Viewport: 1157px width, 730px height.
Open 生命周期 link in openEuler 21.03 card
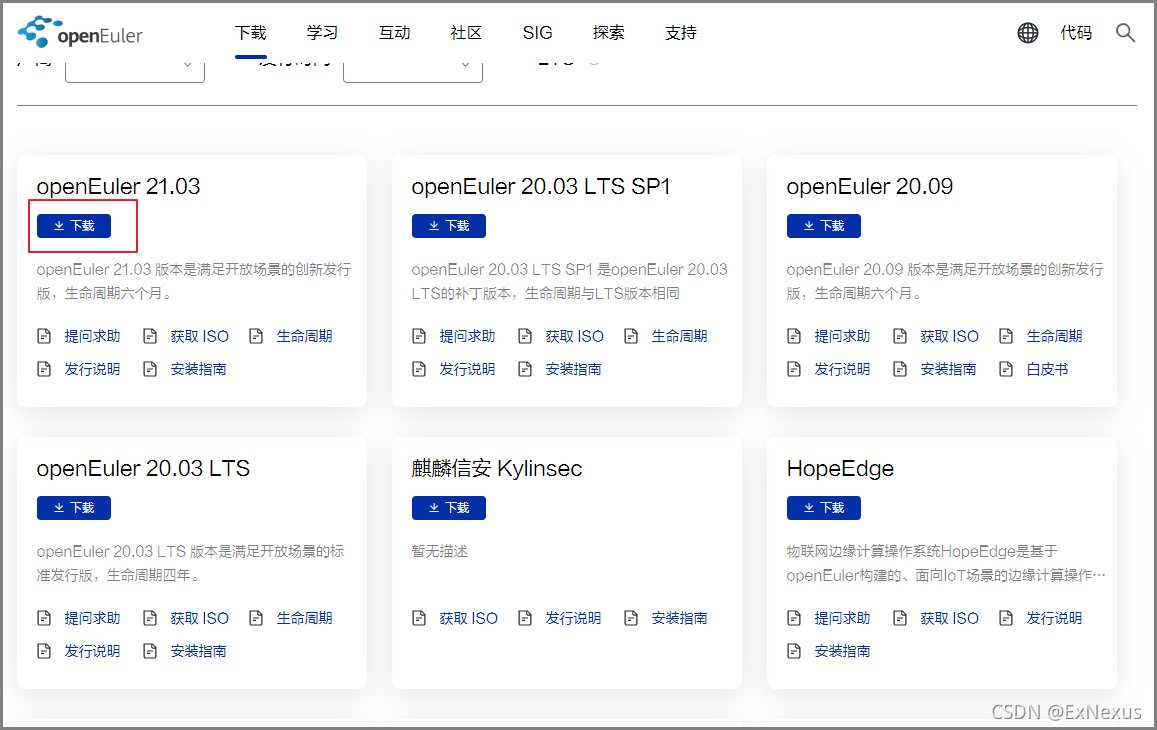(305, 337)
